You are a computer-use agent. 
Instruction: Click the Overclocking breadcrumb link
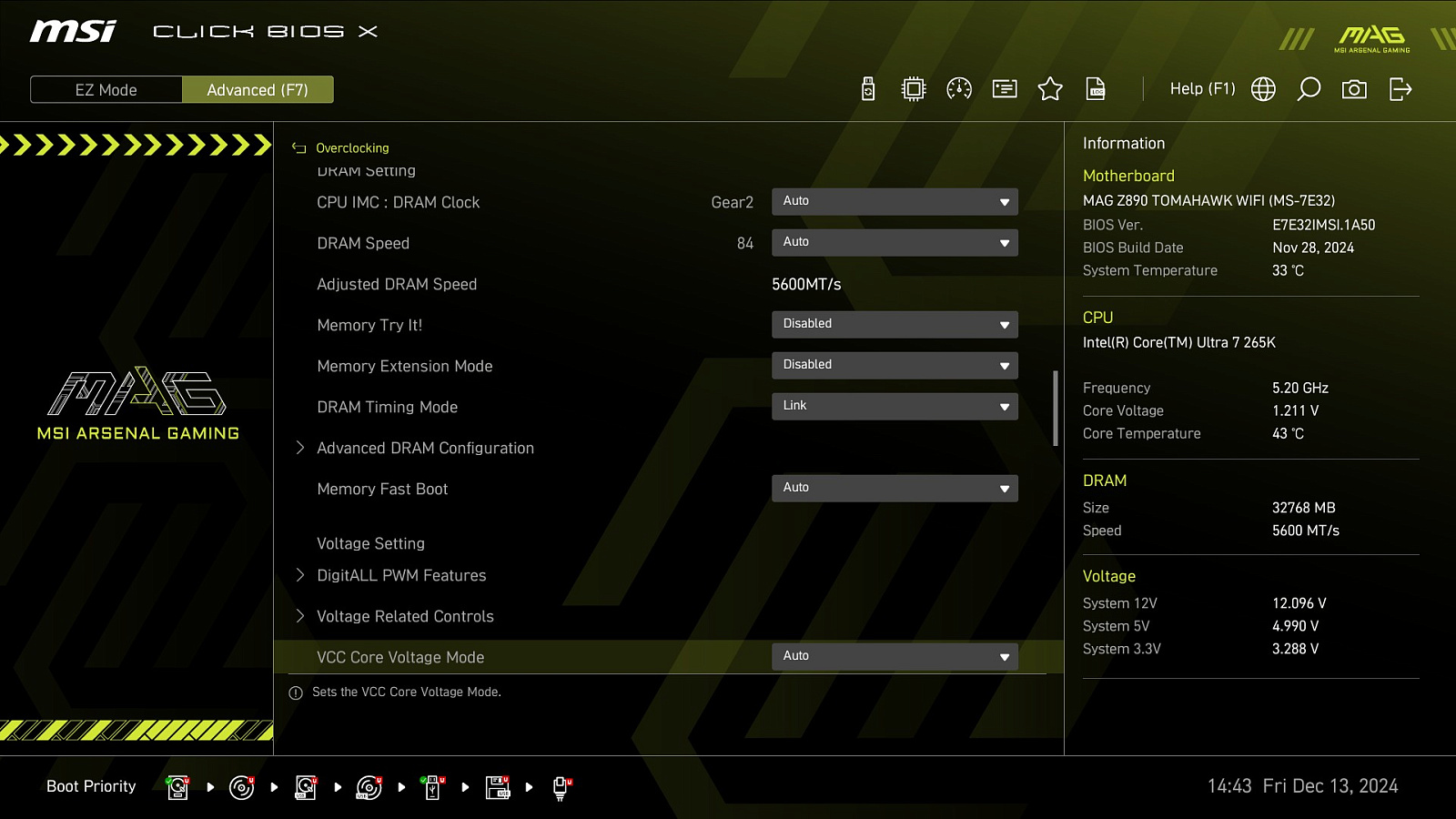(352, 148)
